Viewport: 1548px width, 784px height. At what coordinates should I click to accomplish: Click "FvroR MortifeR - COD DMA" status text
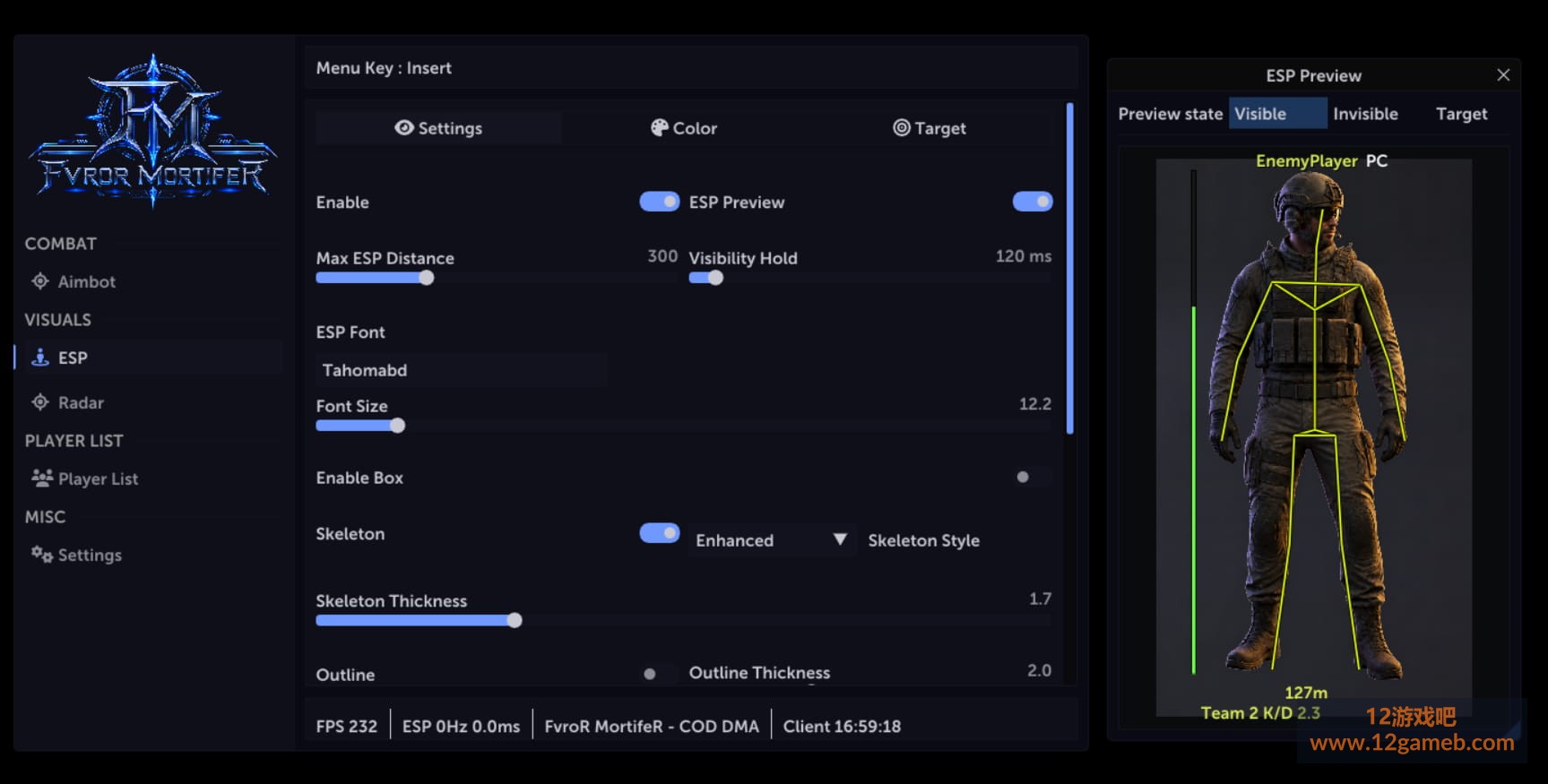click(x=652, y=726)
